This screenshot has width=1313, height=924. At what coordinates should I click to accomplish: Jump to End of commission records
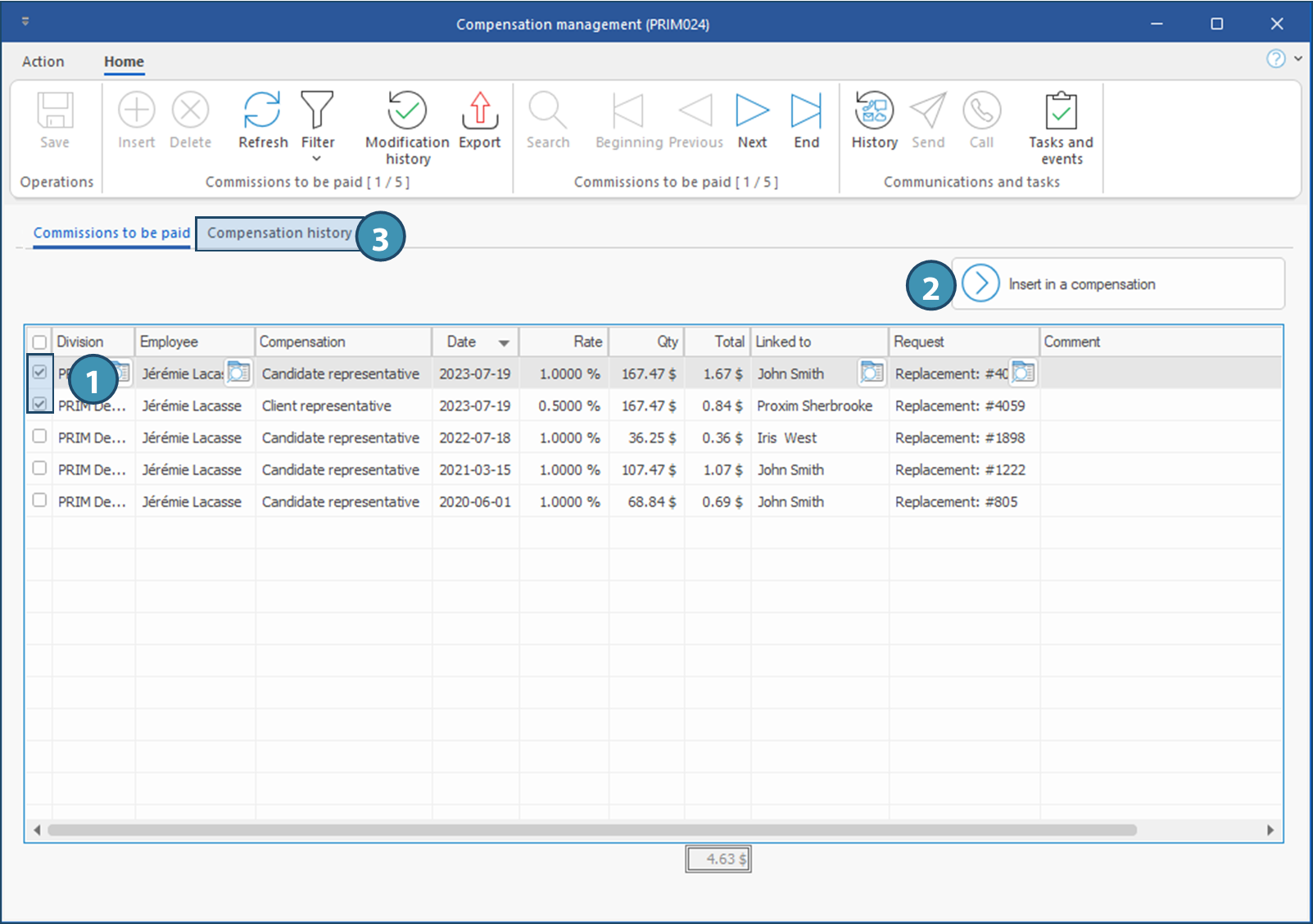pos(806,111)
